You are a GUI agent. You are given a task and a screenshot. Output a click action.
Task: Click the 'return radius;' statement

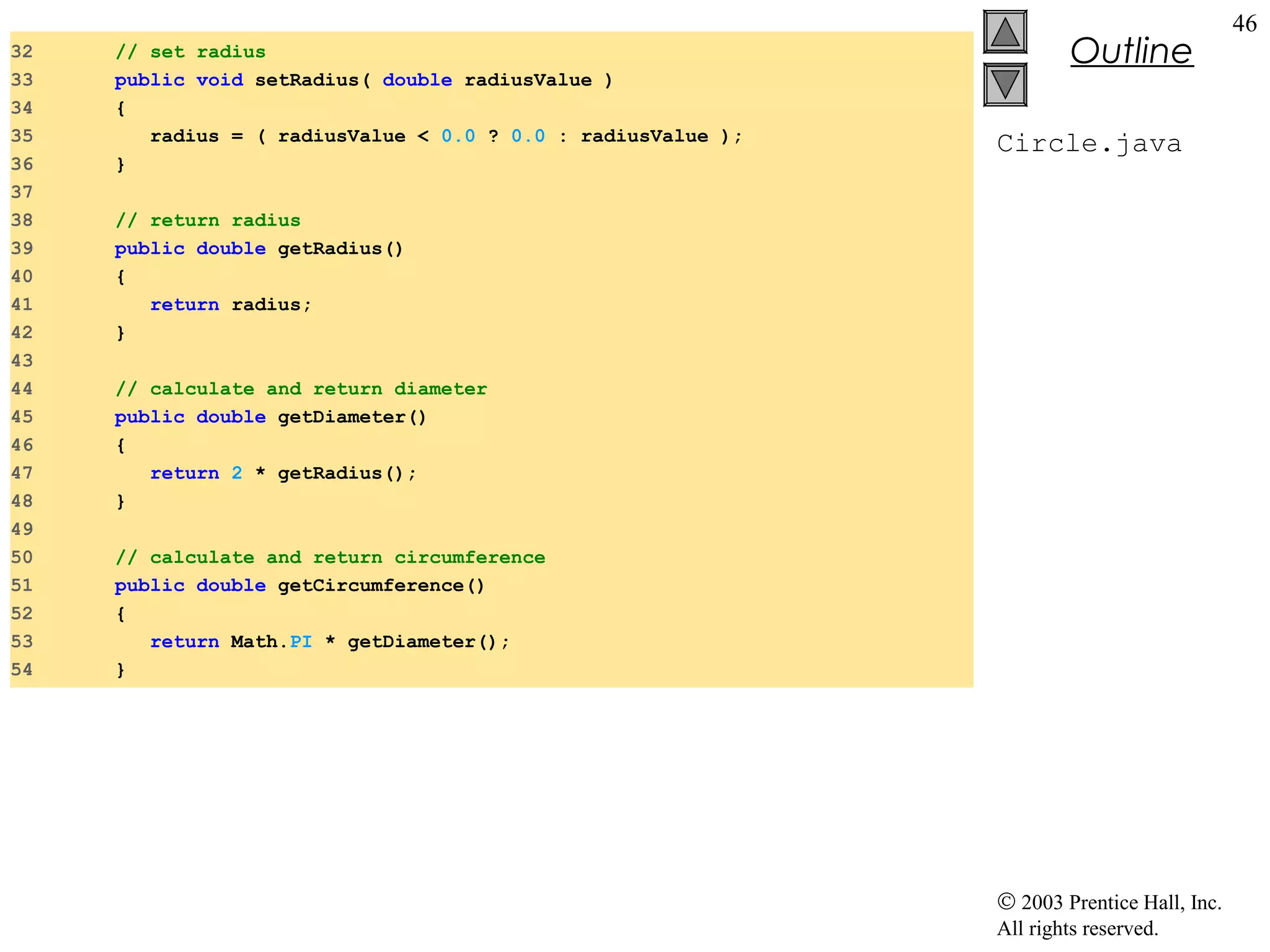(231, 305)
